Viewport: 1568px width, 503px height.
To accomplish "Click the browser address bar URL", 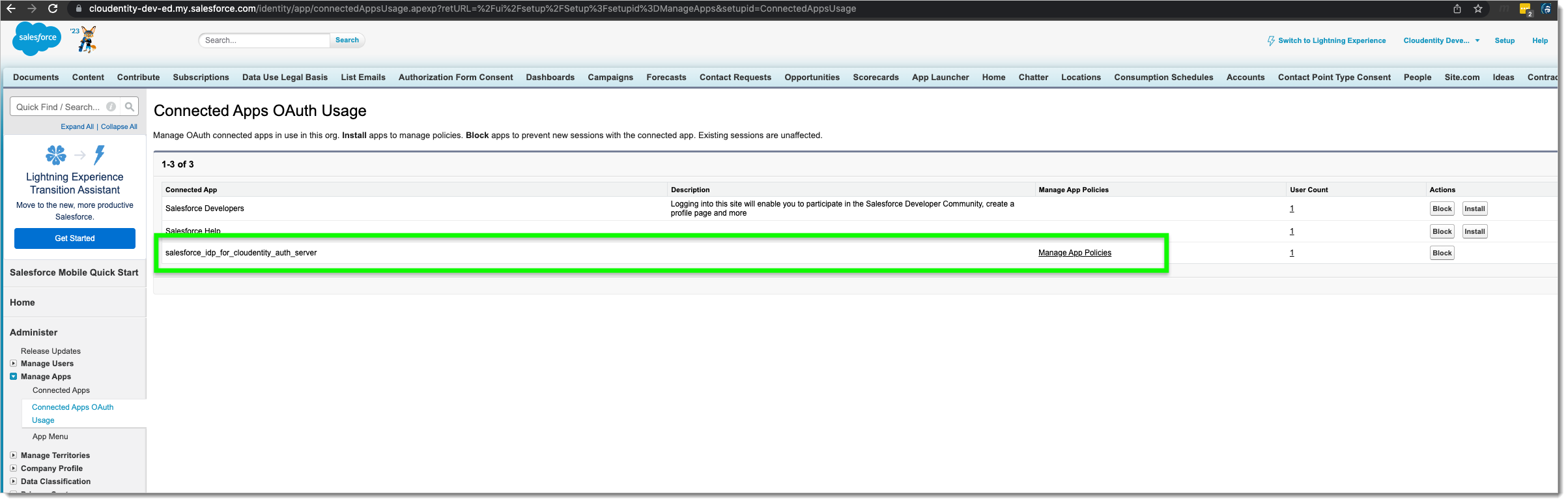I will click(472, 8).
